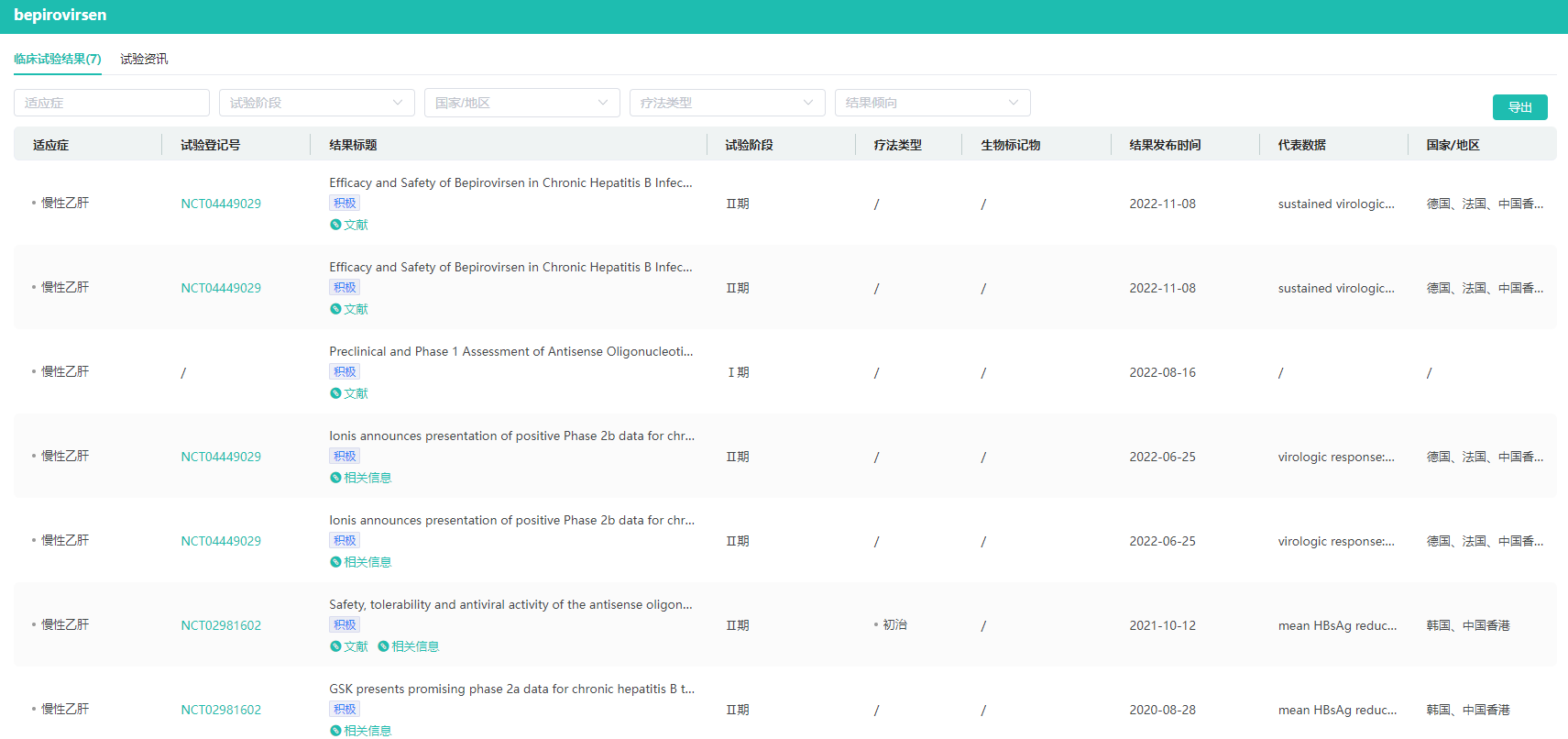Image resolution: width=1568 pixels, height=739 pixels.
Task: Click 相关信息 icon in first Ionis announcement row
Action: pos(335,478)
